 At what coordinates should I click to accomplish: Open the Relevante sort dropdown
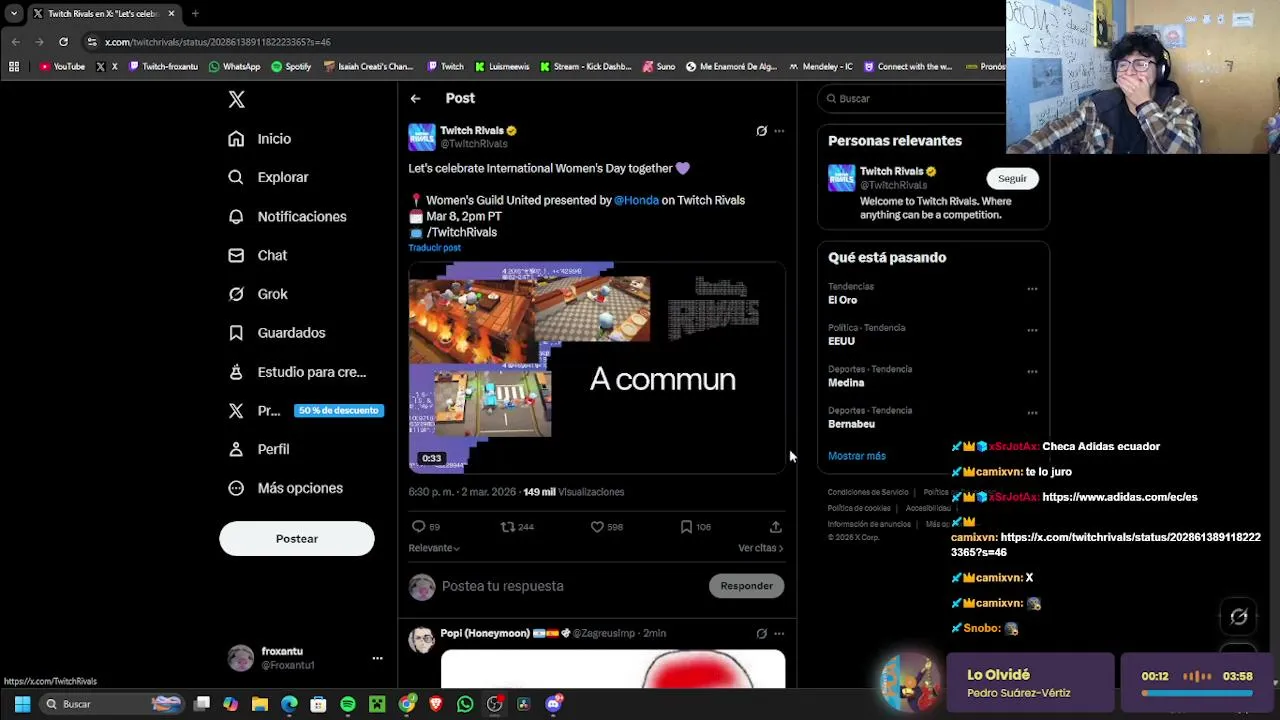(x=434, y=548)
